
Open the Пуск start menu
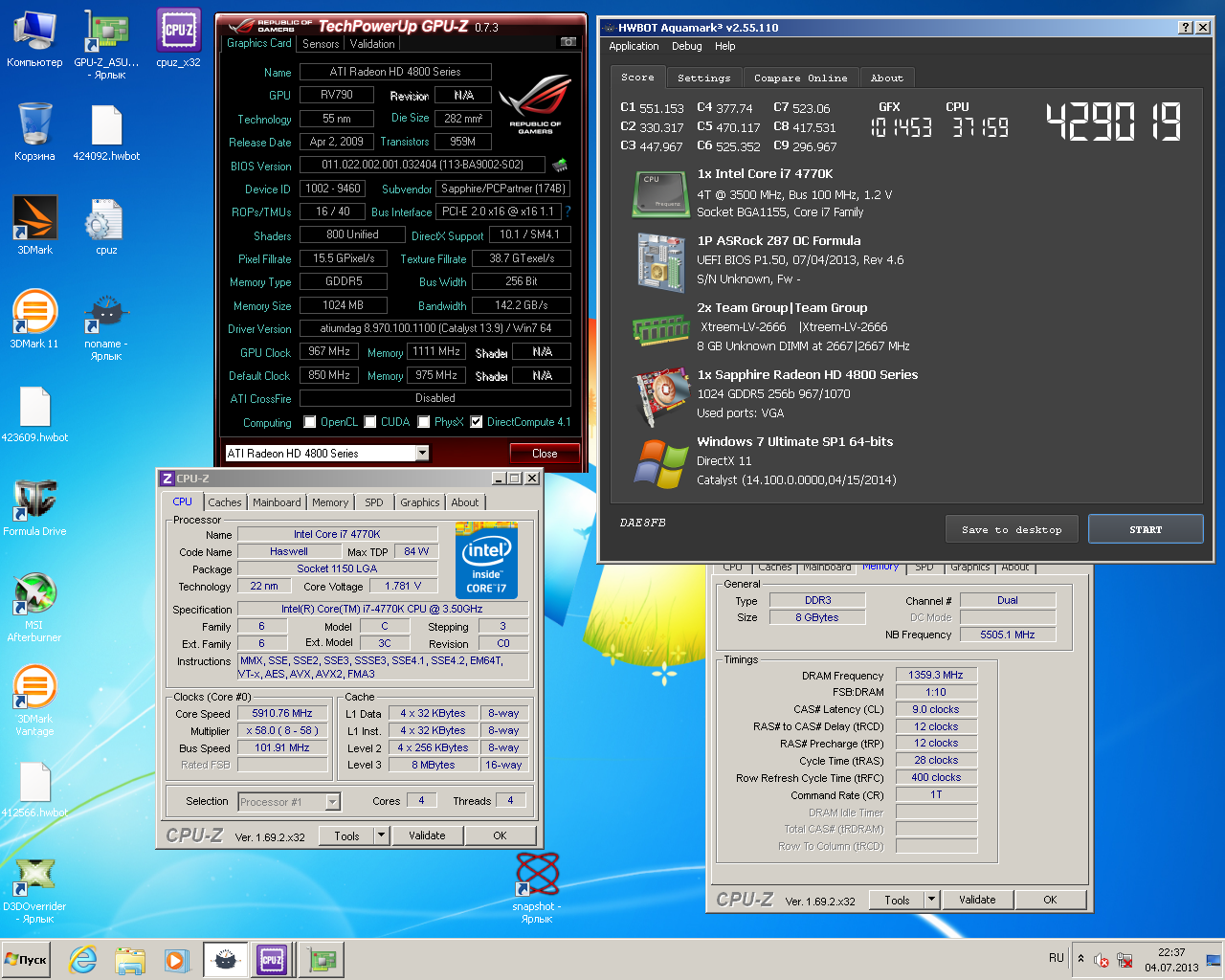click(x=26, y=960)
